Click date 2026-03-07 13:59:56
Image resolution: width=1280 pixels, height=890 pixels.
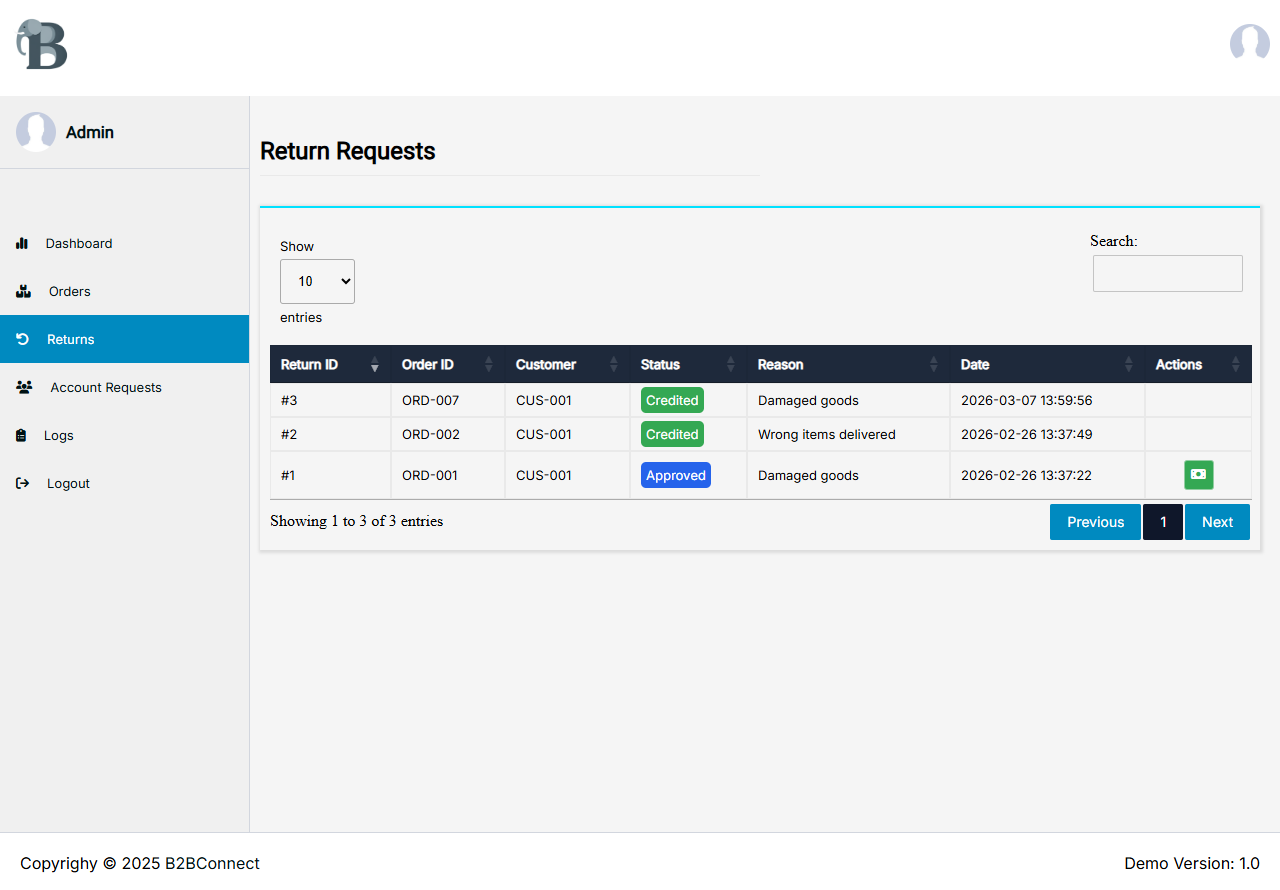click(x=1026, y=400)
